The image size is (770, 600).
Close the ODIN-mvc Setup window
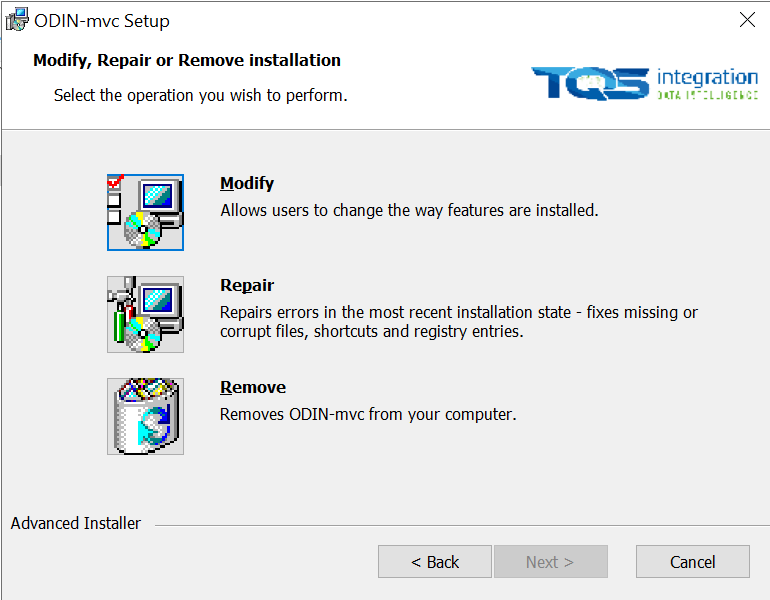746,20
